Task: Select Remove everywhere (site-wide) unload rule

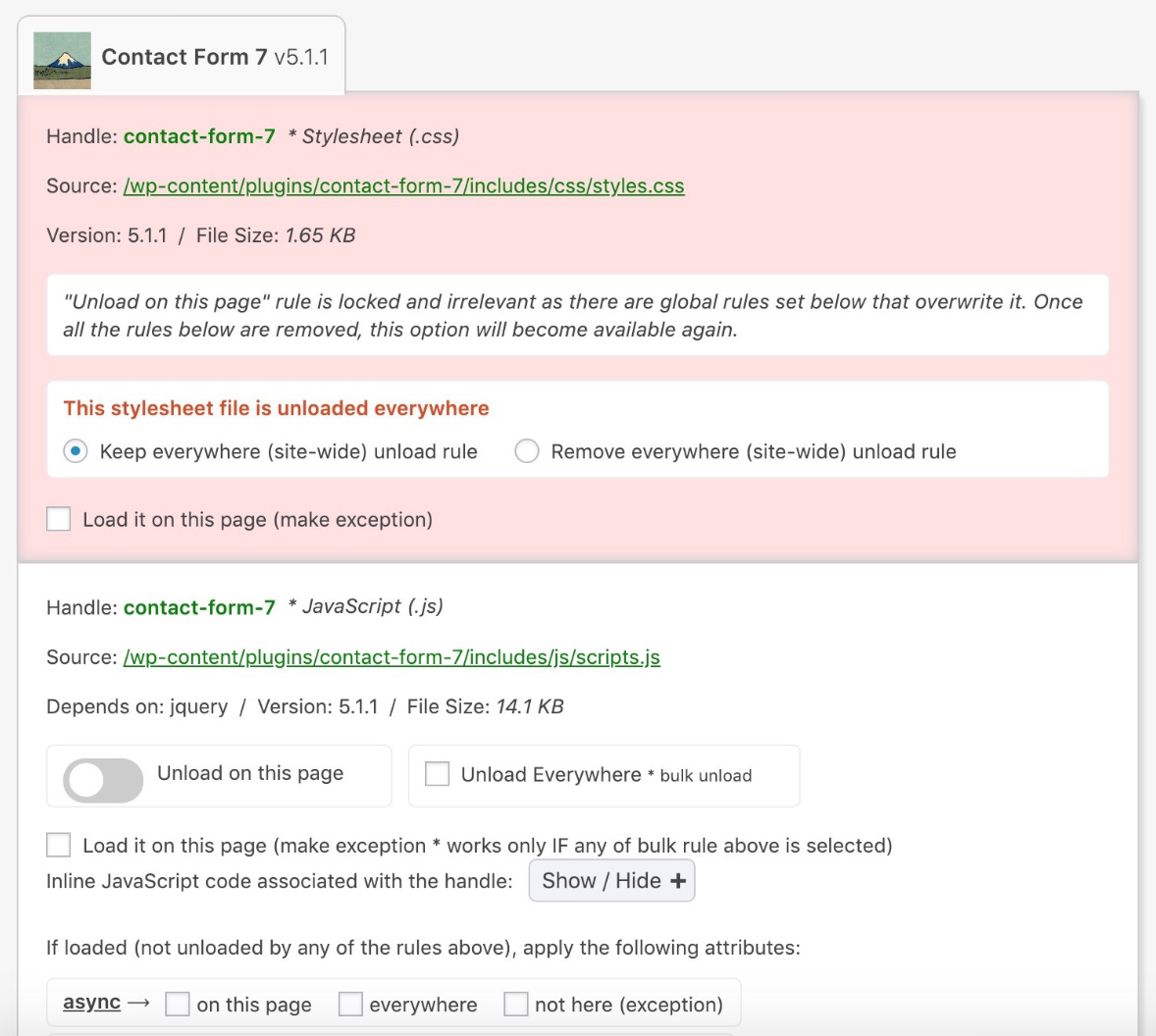Action: coord(527,450)
